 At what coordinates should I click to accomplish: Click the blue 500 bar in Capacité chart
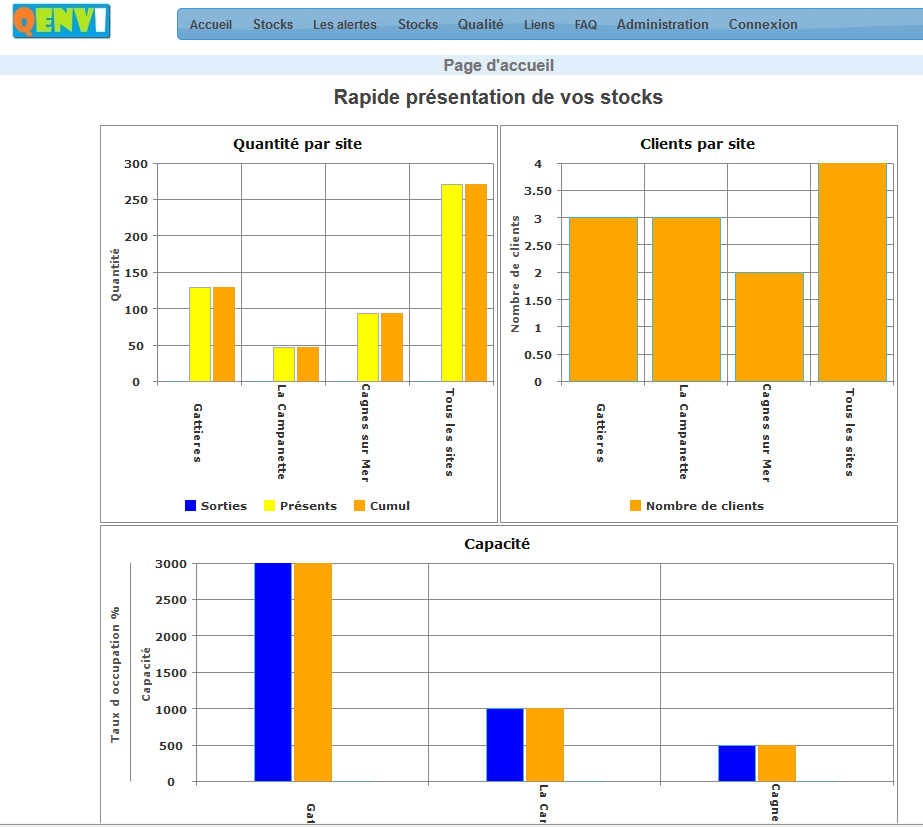[x=737, y=763]
